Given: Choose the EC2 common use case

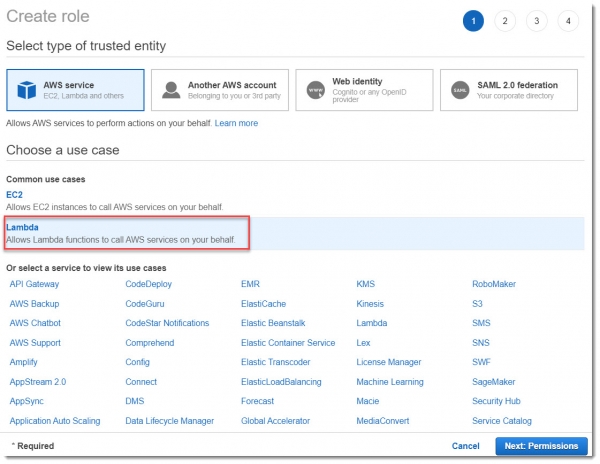Looking at the screenshot, I should click(14, 195).
